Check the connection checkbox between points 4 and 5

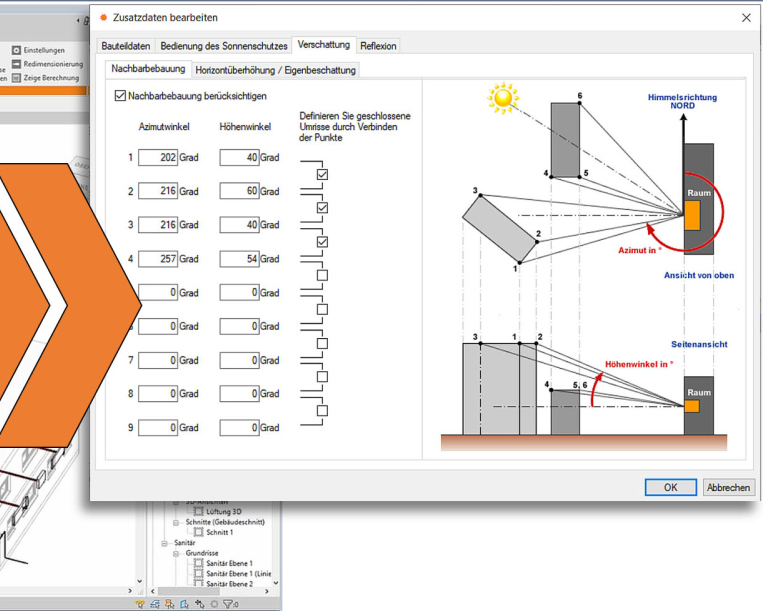coord(322,275)
